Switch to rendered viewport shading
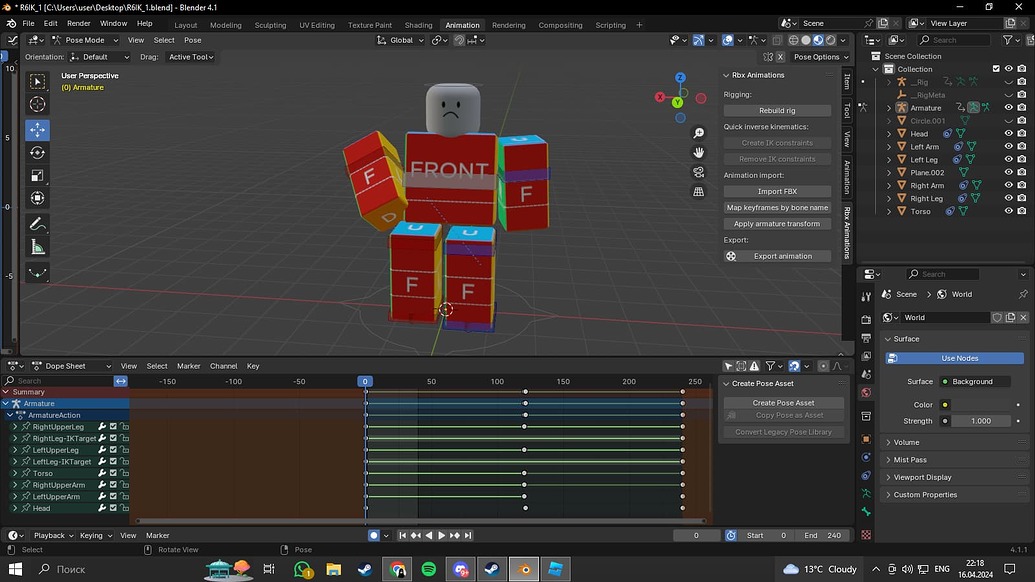 pyautogui.click(x=831, y=40)
